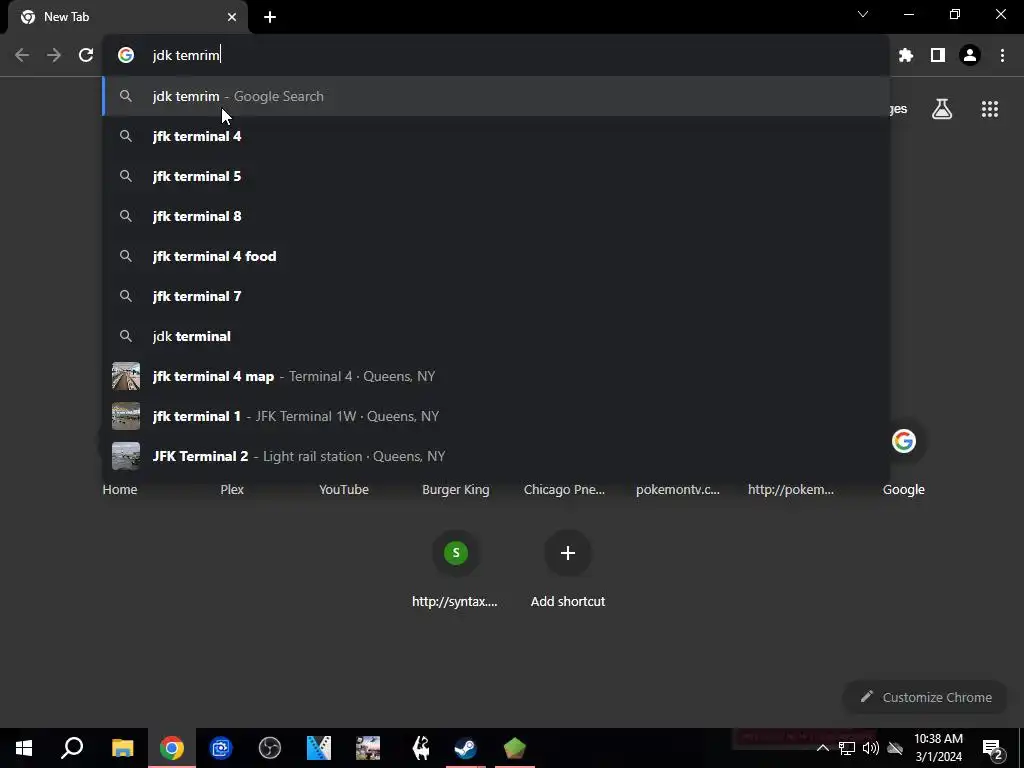Show hidden system tray icons
The width and height of the screenshot is (1024, 768).
click(822, 748)
